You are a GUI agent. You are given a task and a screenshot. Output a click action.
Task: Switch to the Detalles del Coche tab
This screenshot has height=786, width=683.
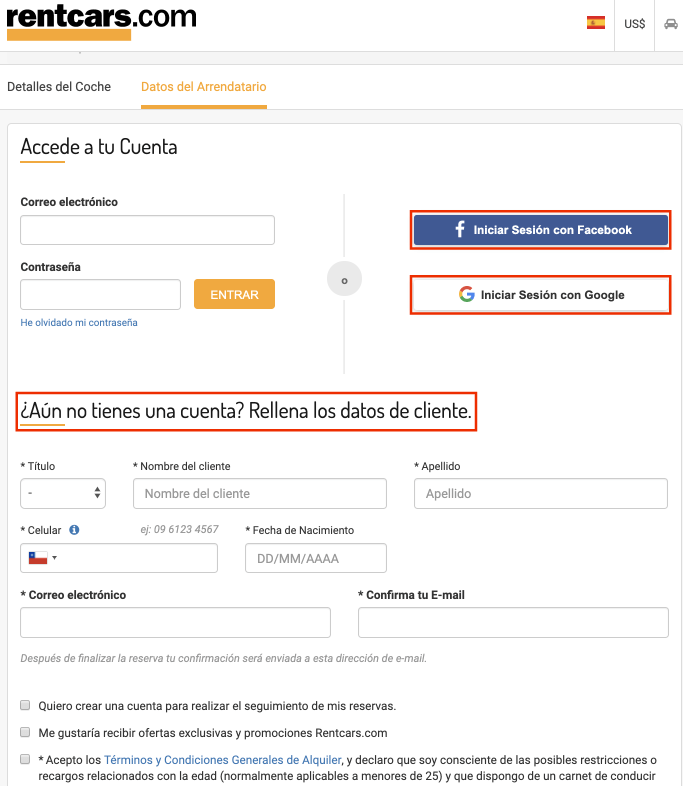click(59, 87)
